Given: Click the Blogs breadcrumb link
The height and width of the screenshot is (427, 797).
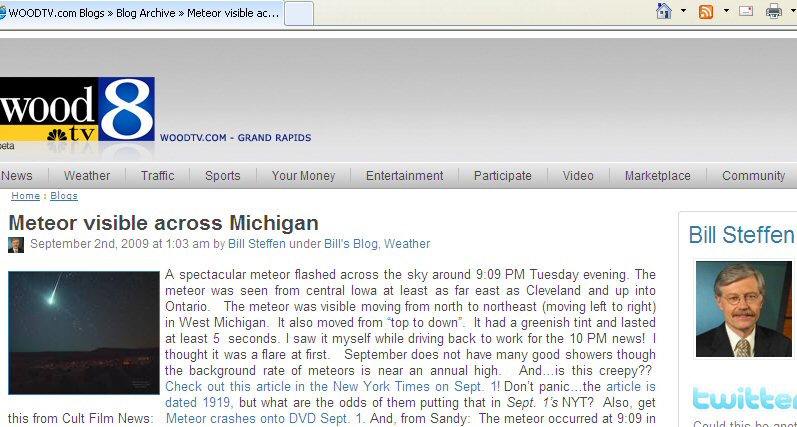Looking at the screenshot, I should coord(64,196).
